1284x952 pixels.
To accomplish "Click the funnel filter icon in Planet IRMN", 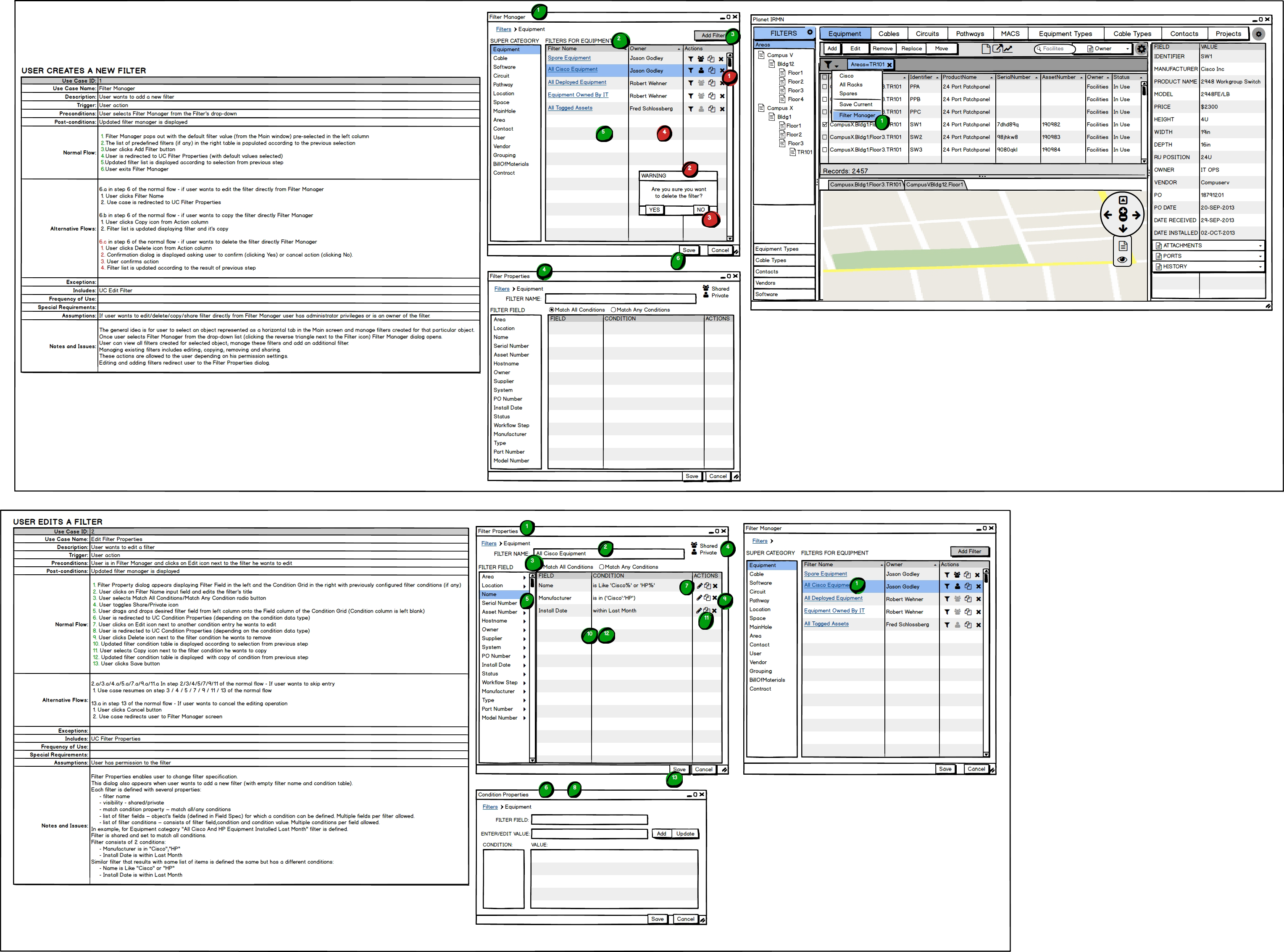I will 828,65.
